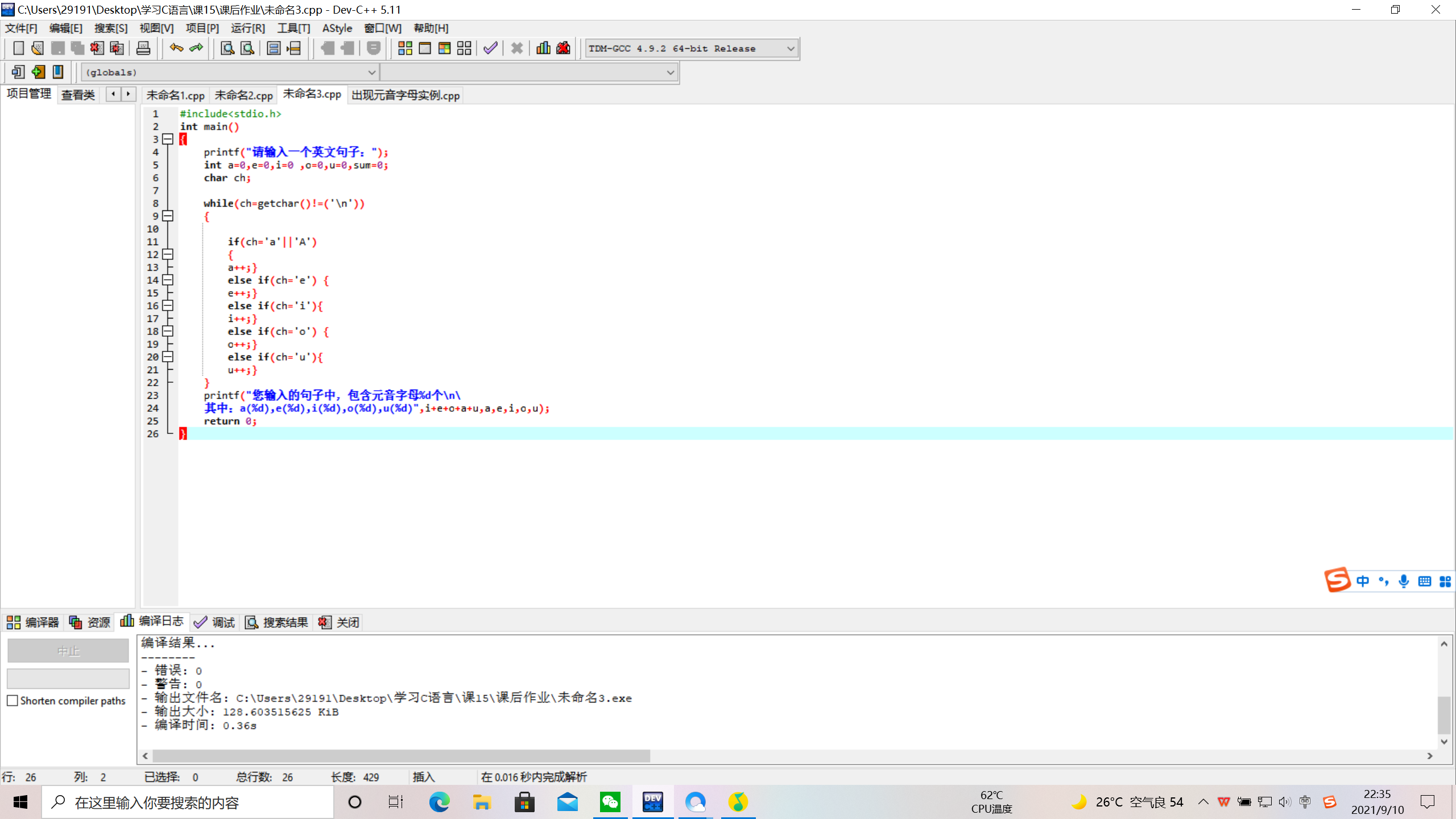Click the delete profiling information icon
The width and height of the screenshot is (1456, 819).
(x=563, y=48)
